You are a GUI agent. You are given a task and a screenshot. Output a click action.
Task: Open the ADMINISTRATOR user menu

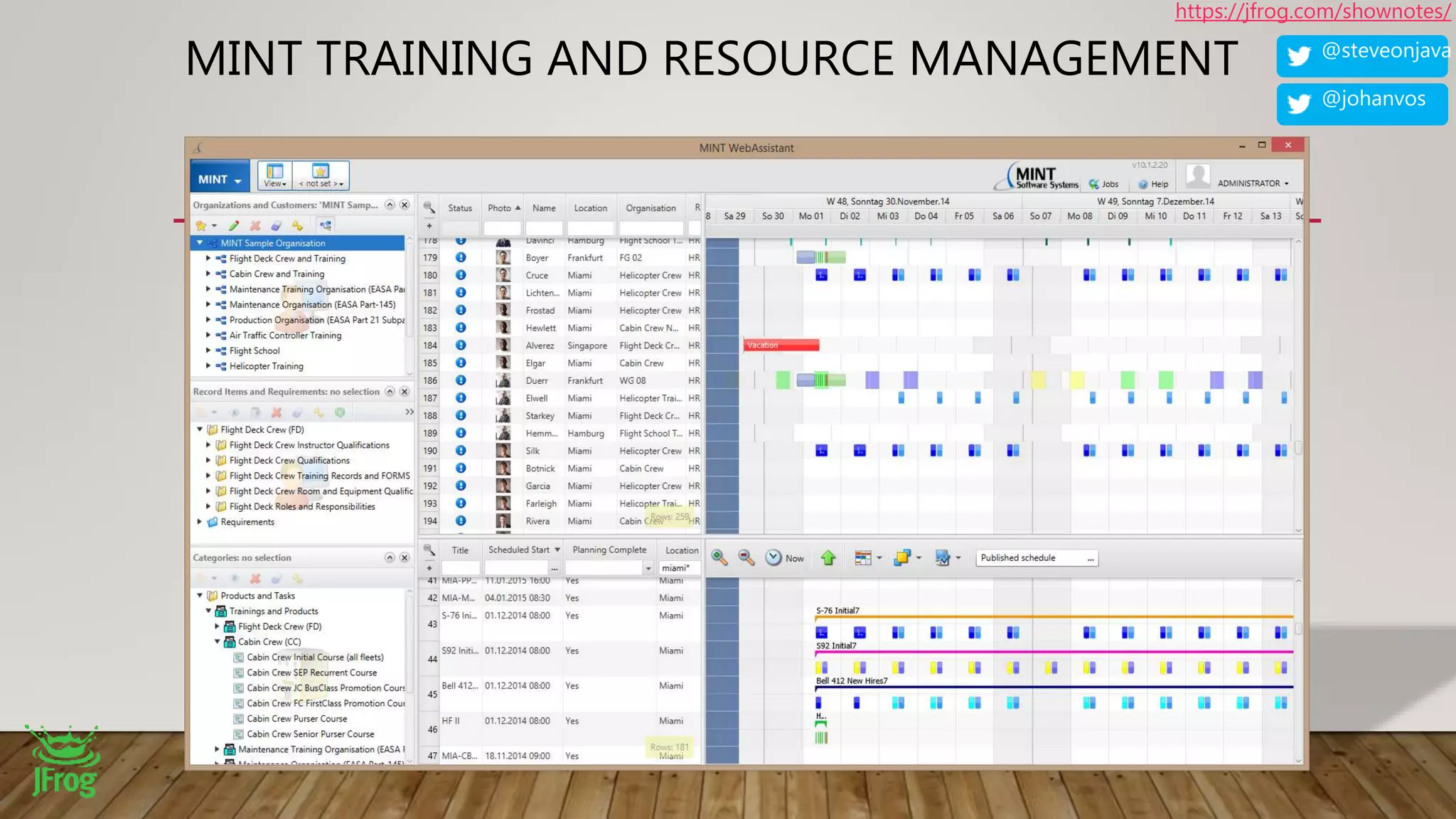[1253, 183]
